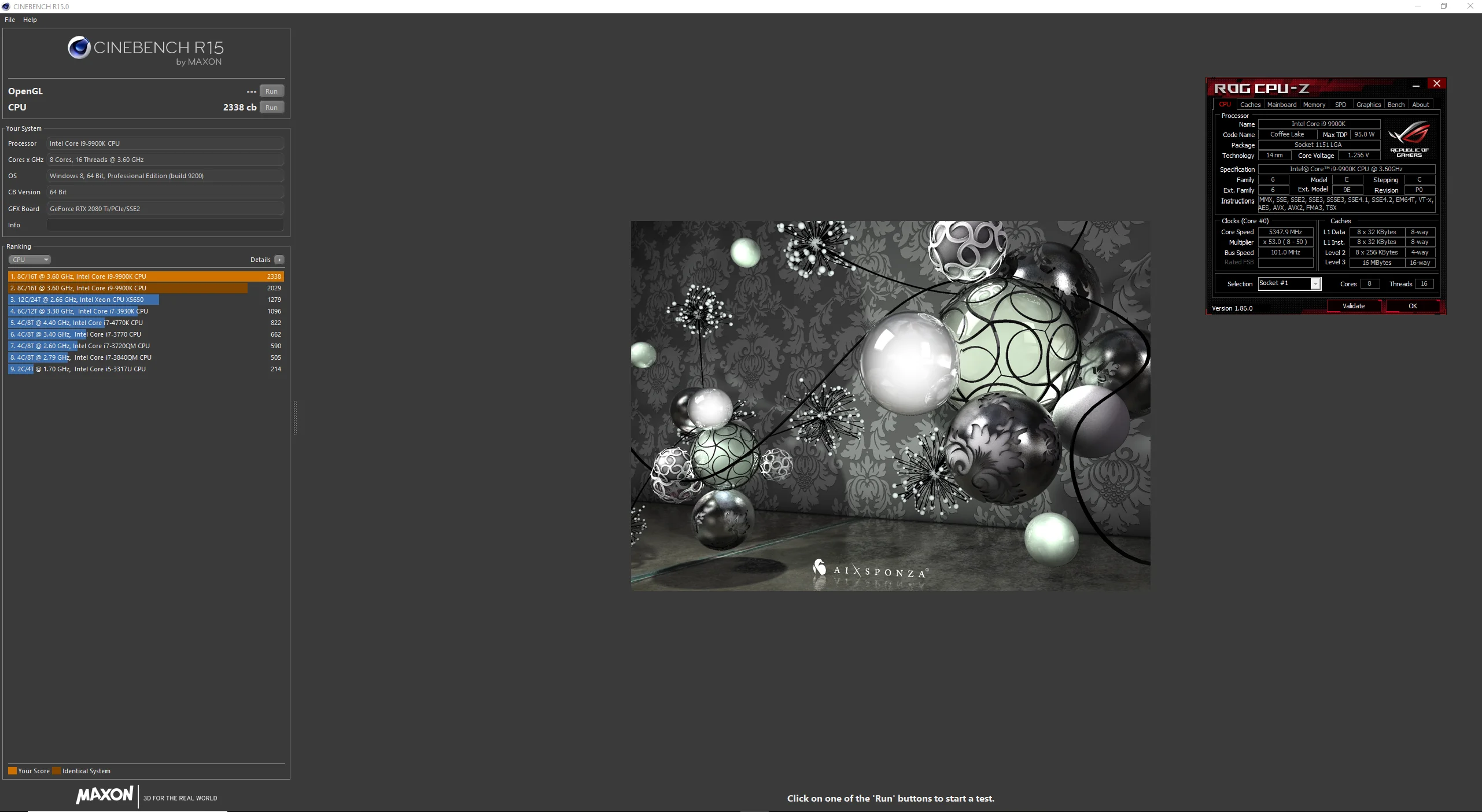Select the Core i7-3720QM ranking row
The width and height of the screenshot is (1482, 812).
(x=146, y=346)
